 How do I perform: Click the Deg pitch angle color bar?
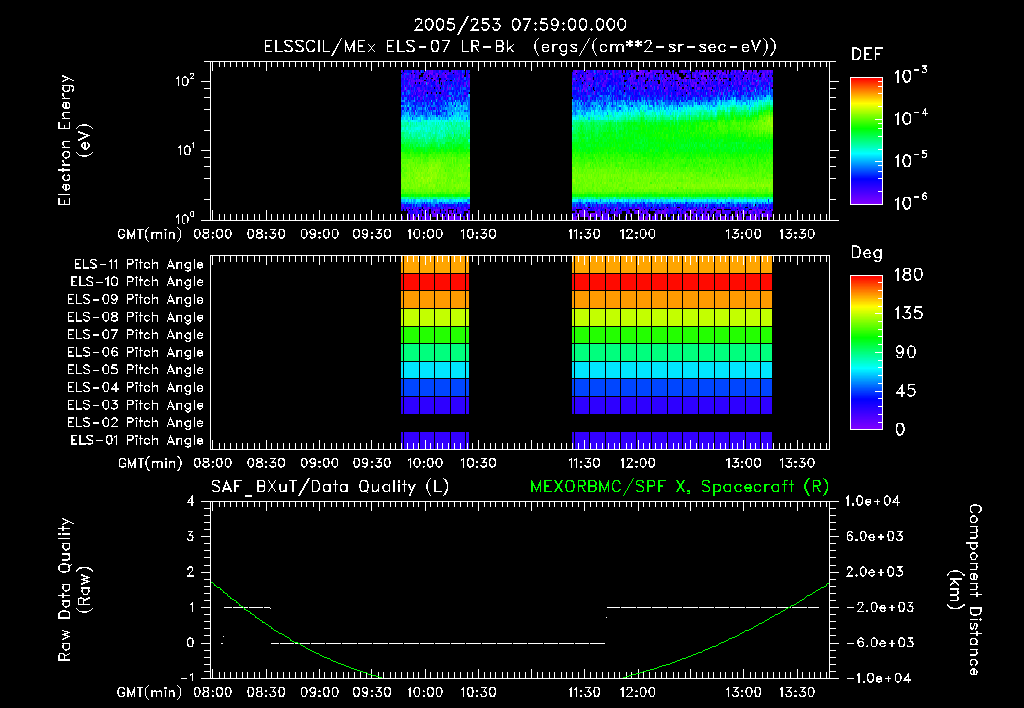click(866, 352)
